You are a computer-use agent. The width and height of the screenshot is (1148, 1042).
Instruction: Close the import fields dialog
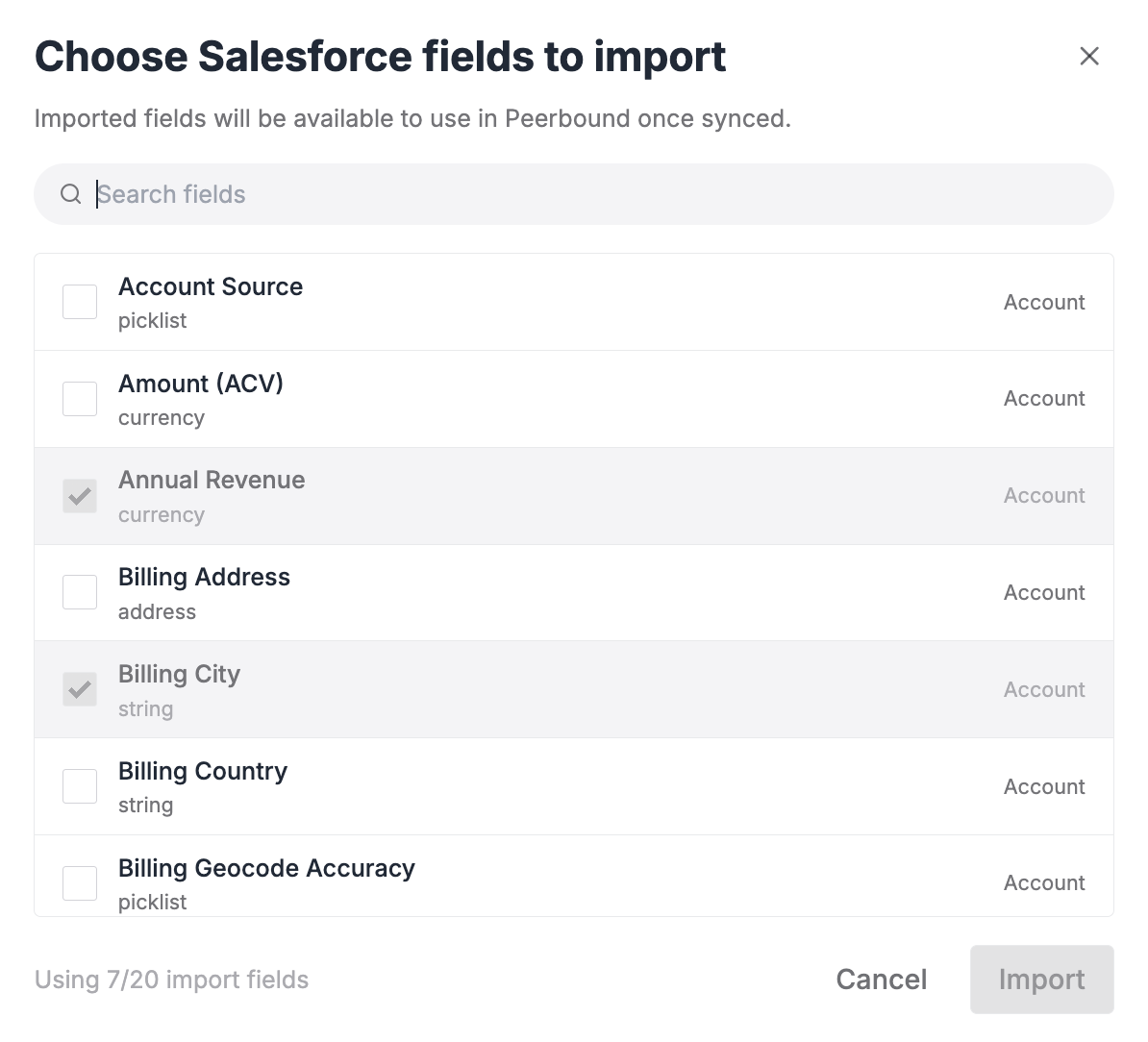click(1088, 57)
